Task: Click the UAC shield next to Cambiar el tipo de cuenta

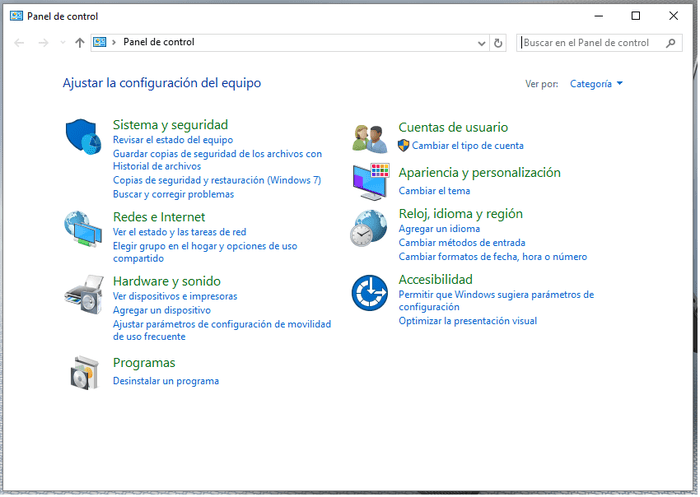Action: (403, 146)
